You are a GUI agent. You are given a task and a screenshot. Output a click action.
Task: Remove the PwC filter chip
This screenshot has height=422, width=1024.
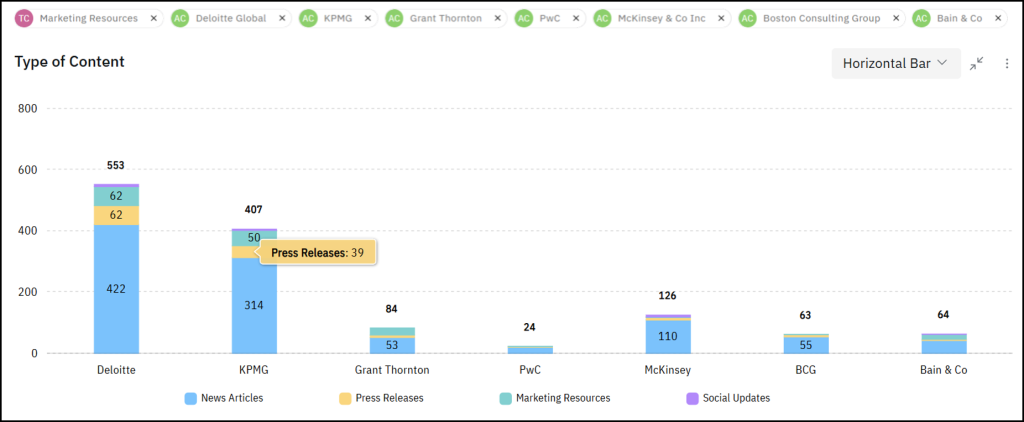(576, 18)
